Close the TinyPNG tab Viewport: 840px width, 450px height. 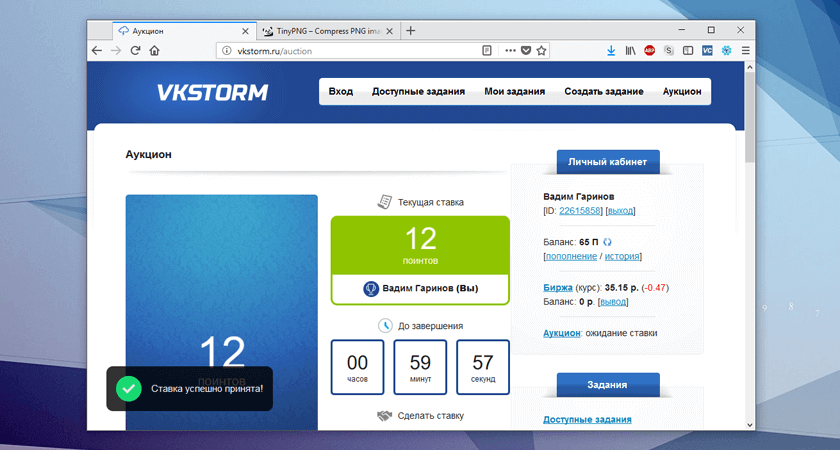click(x=389, y=31)
